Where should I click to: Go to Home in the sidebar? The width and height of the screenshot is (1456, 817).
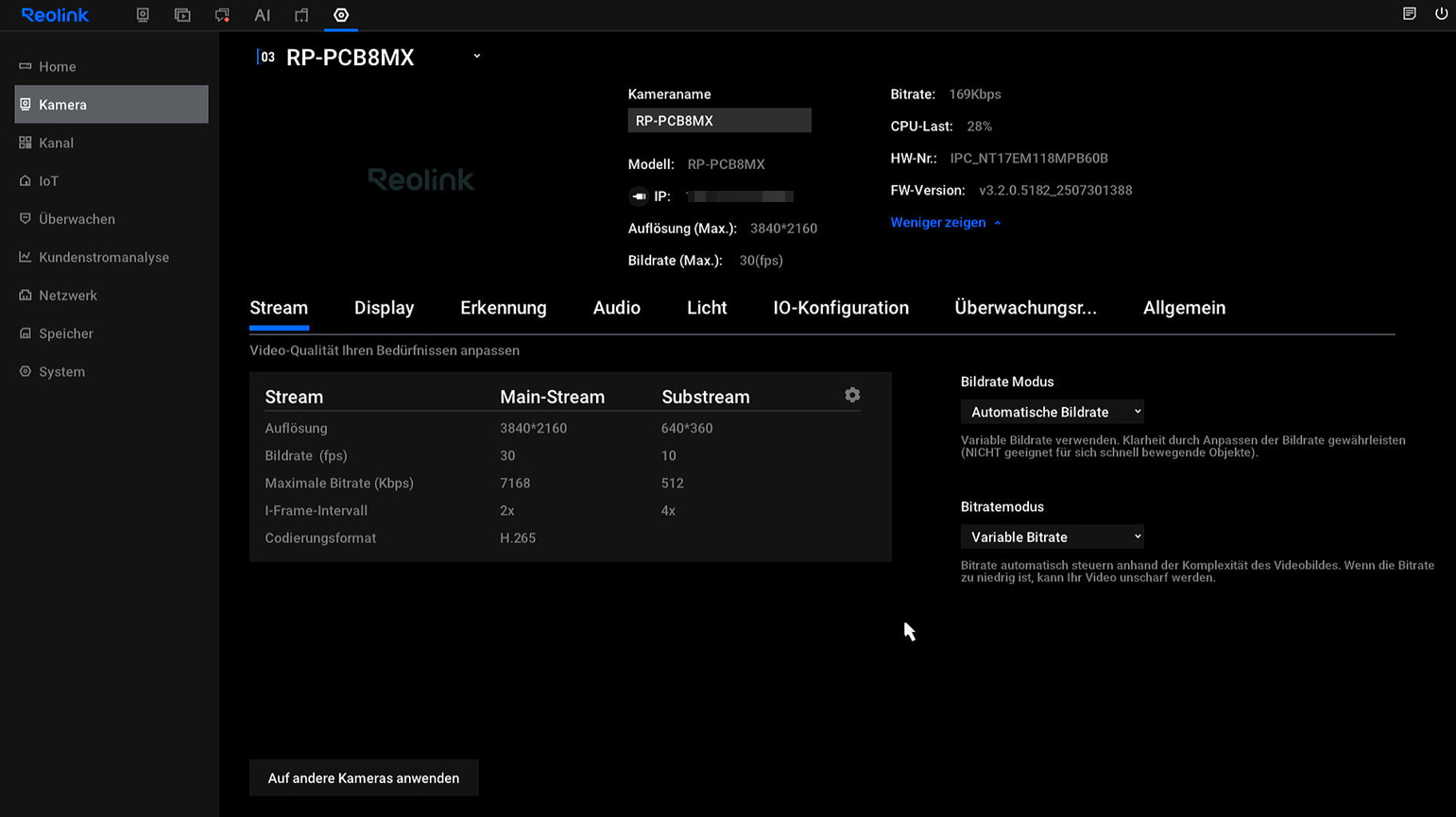pos(111,66)
